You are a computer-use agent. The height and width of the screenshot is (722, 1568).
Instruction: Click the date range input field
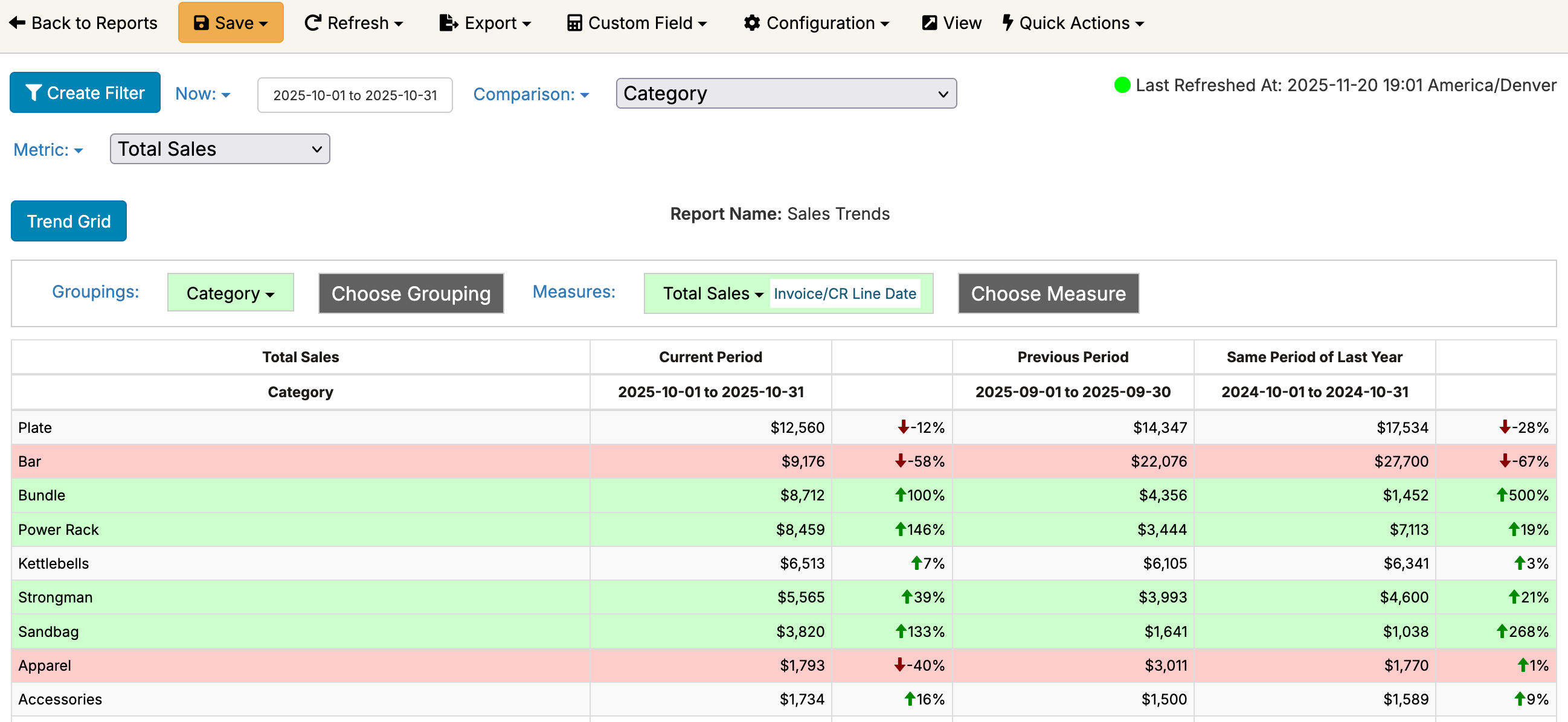coord(355,95)
